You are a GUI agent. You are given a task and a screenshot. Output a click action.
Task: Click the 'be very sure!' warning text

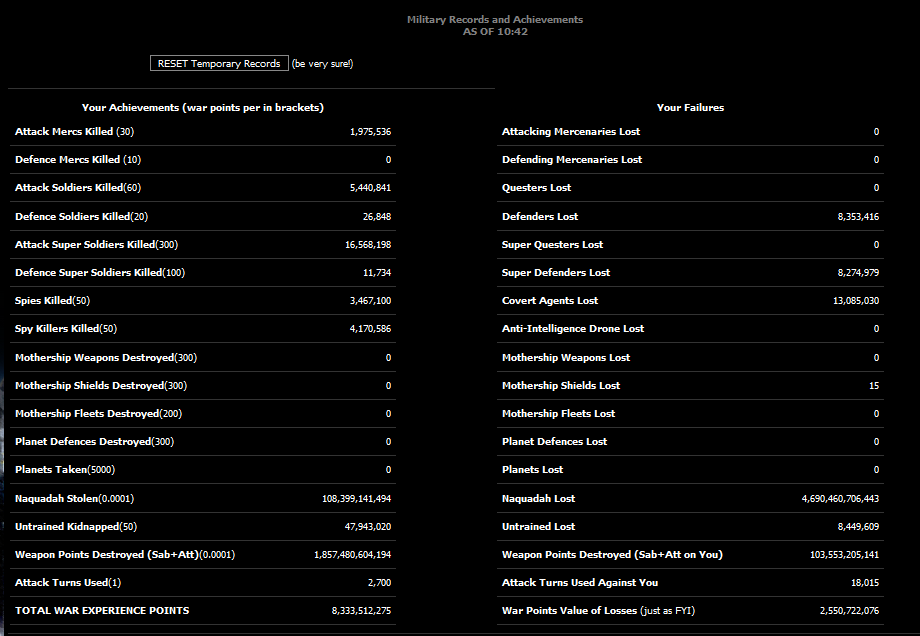click(322, 64)
